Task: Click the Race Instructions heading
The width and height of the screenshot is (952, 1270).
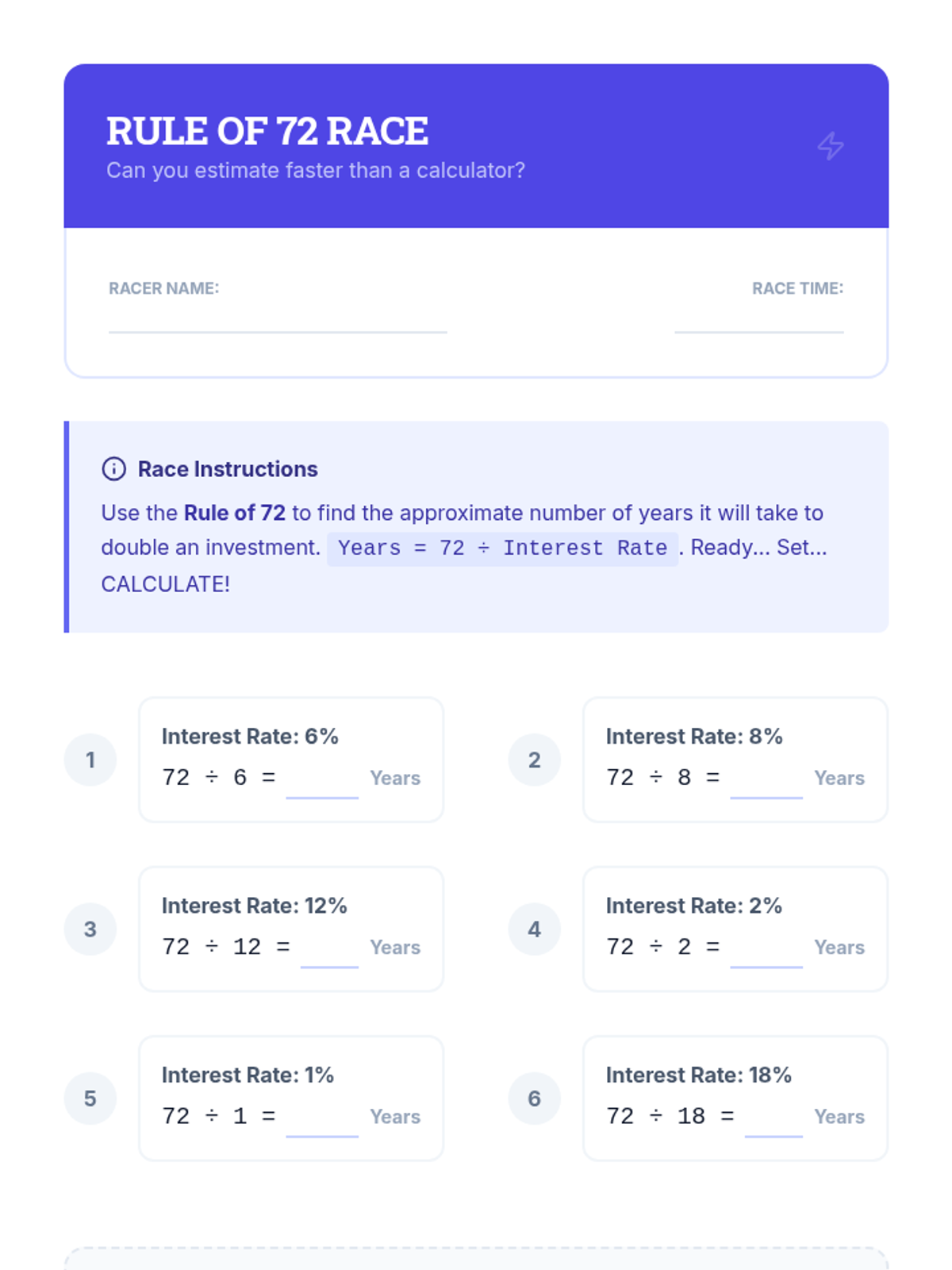Action: point(228,469)
